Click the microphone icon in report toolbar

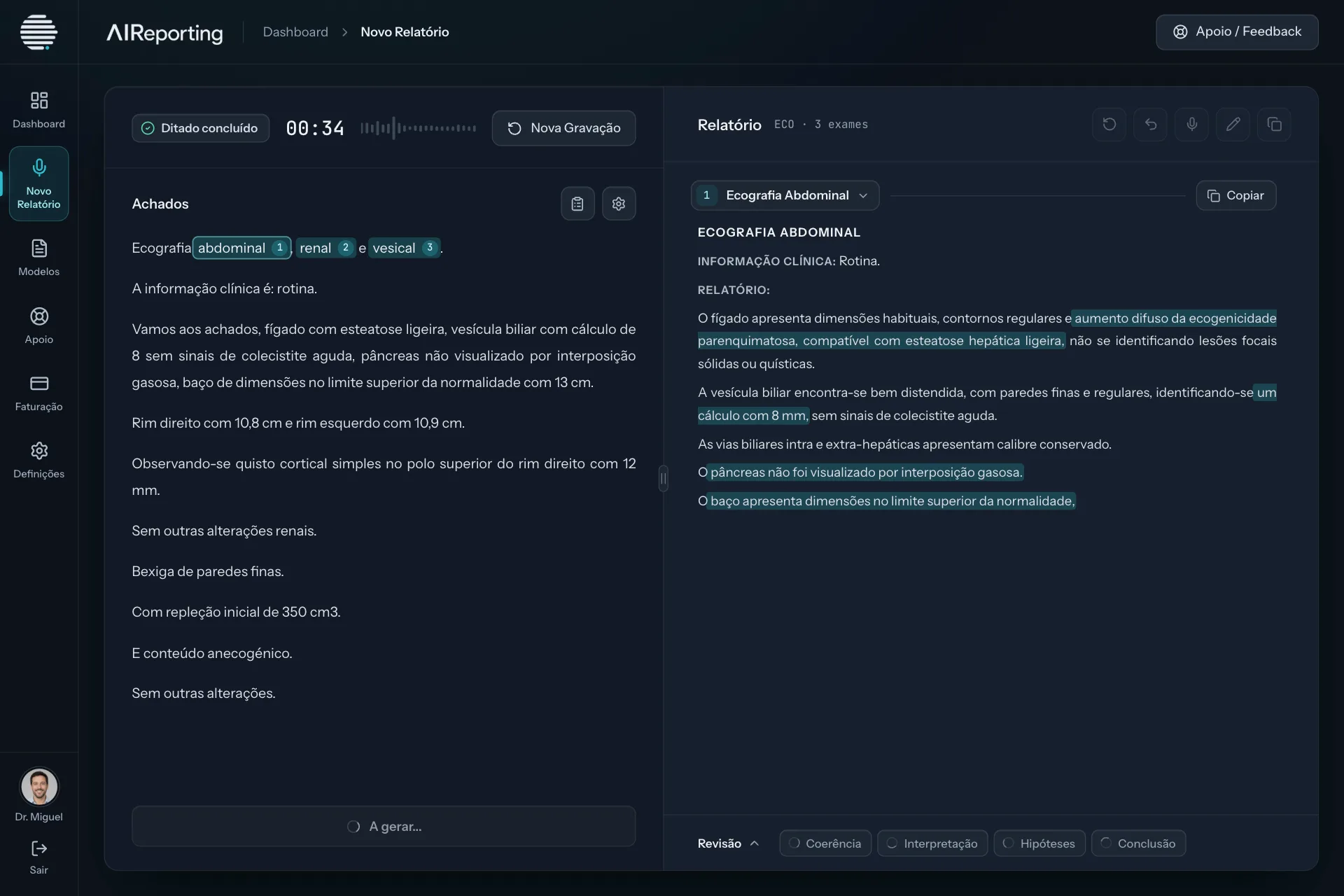tap(1192, 125)
